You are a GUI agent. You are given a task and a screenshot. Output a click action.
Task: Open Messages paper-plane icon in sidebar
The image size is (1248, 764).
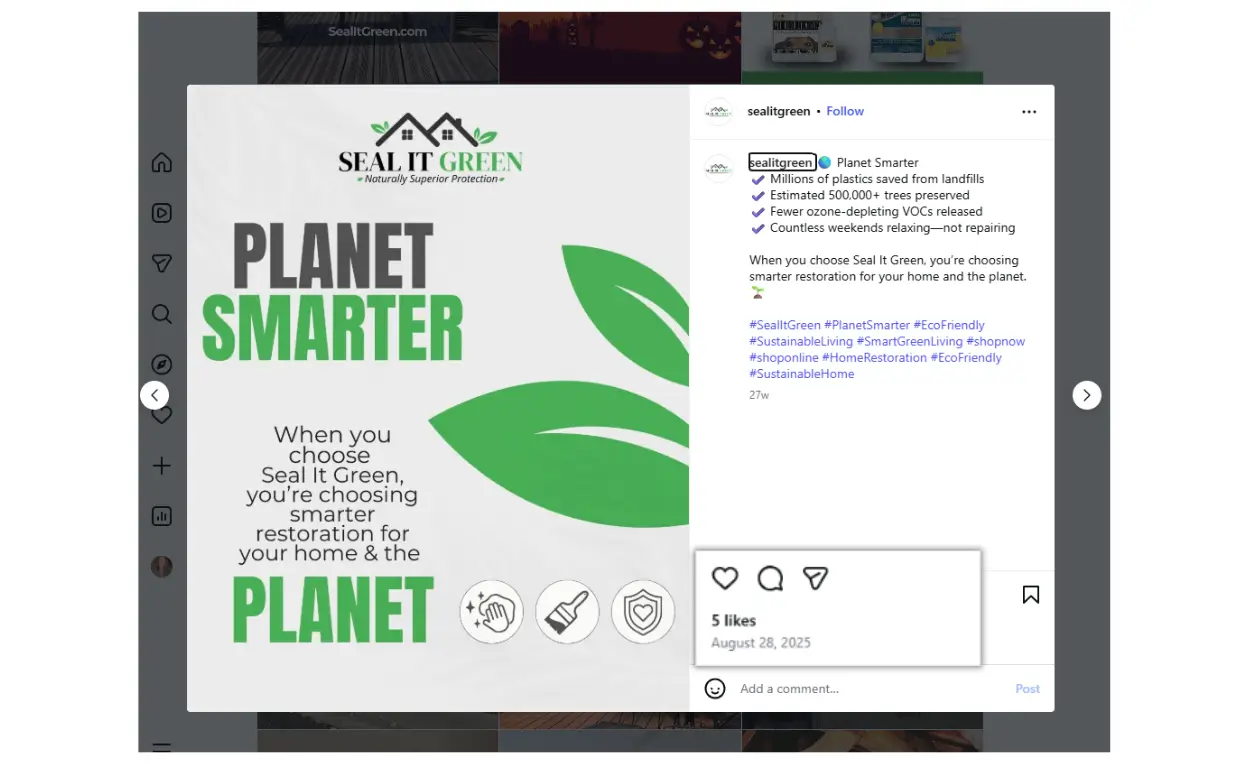(162, 263)
